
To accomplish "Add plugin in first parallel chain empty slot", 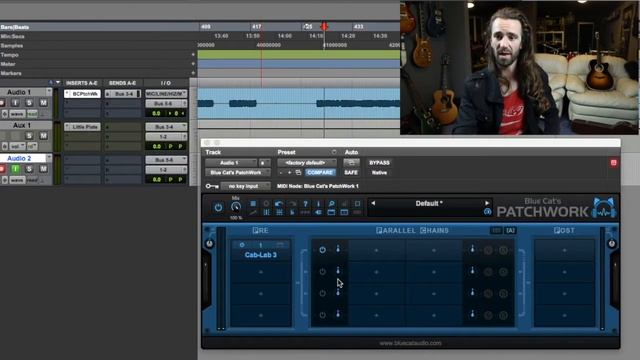I will (x=376, y=250).
